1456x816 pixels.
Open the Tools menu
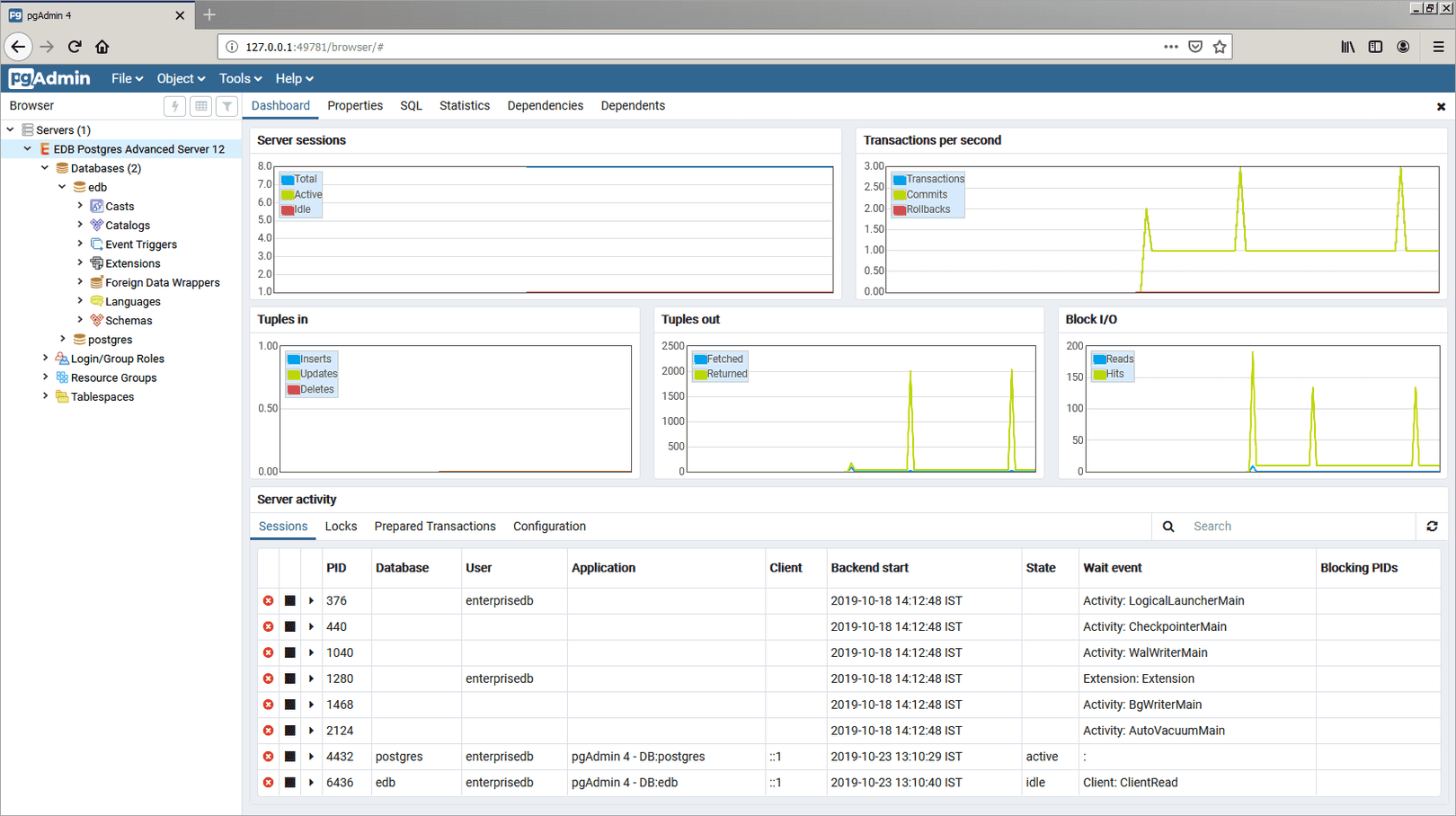[239, 78]
